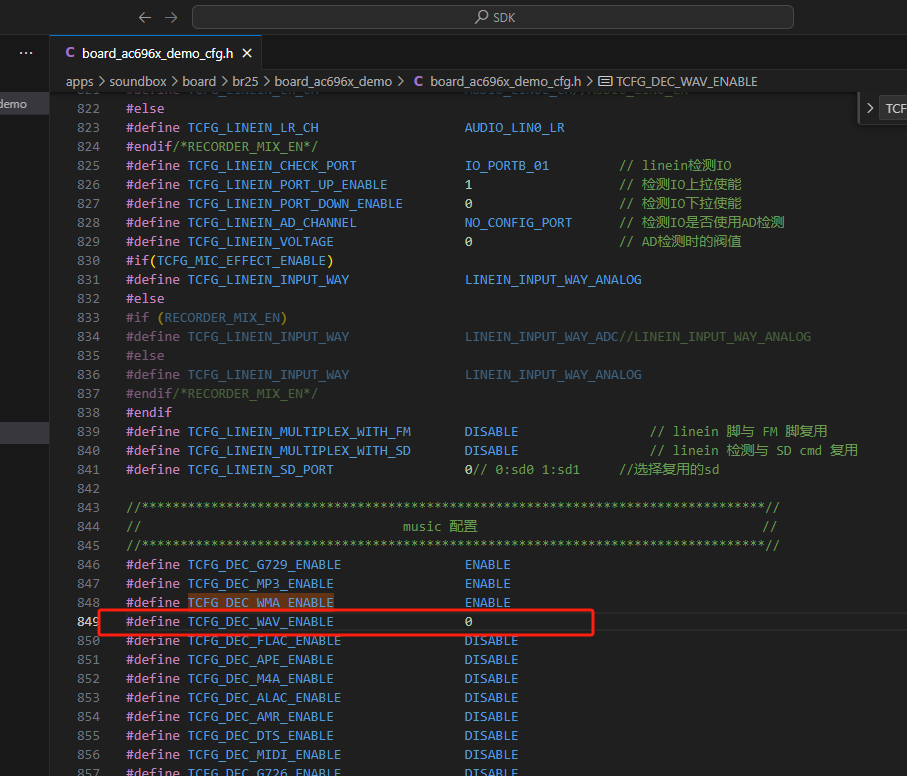Open the board_ac696x_demo breadcrumb folder
This screenshot has height=776, width=907.
tap(333, 82)
